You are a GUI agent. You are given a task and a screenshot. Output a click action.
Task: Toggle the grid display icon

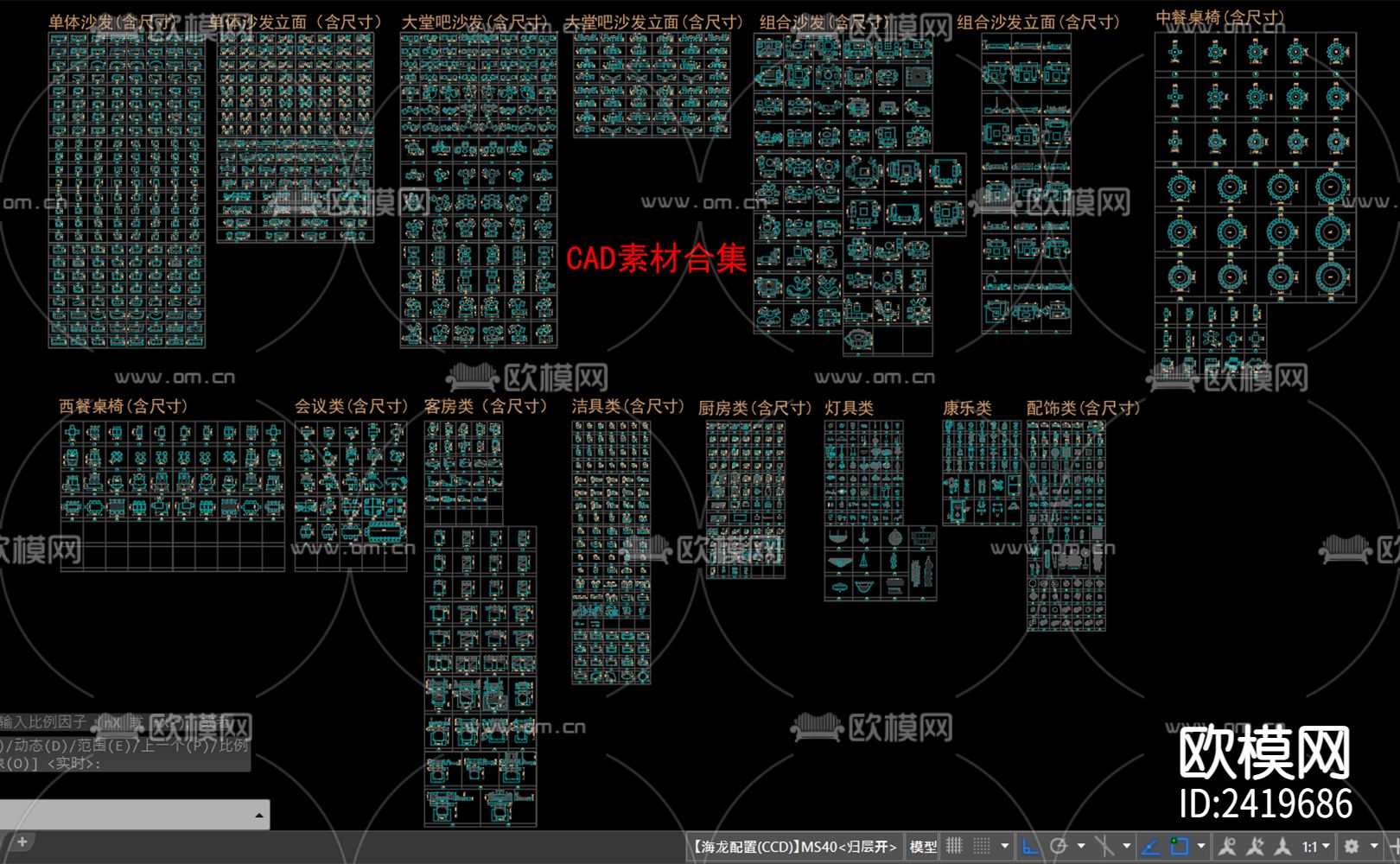click(x=954, y=846)
